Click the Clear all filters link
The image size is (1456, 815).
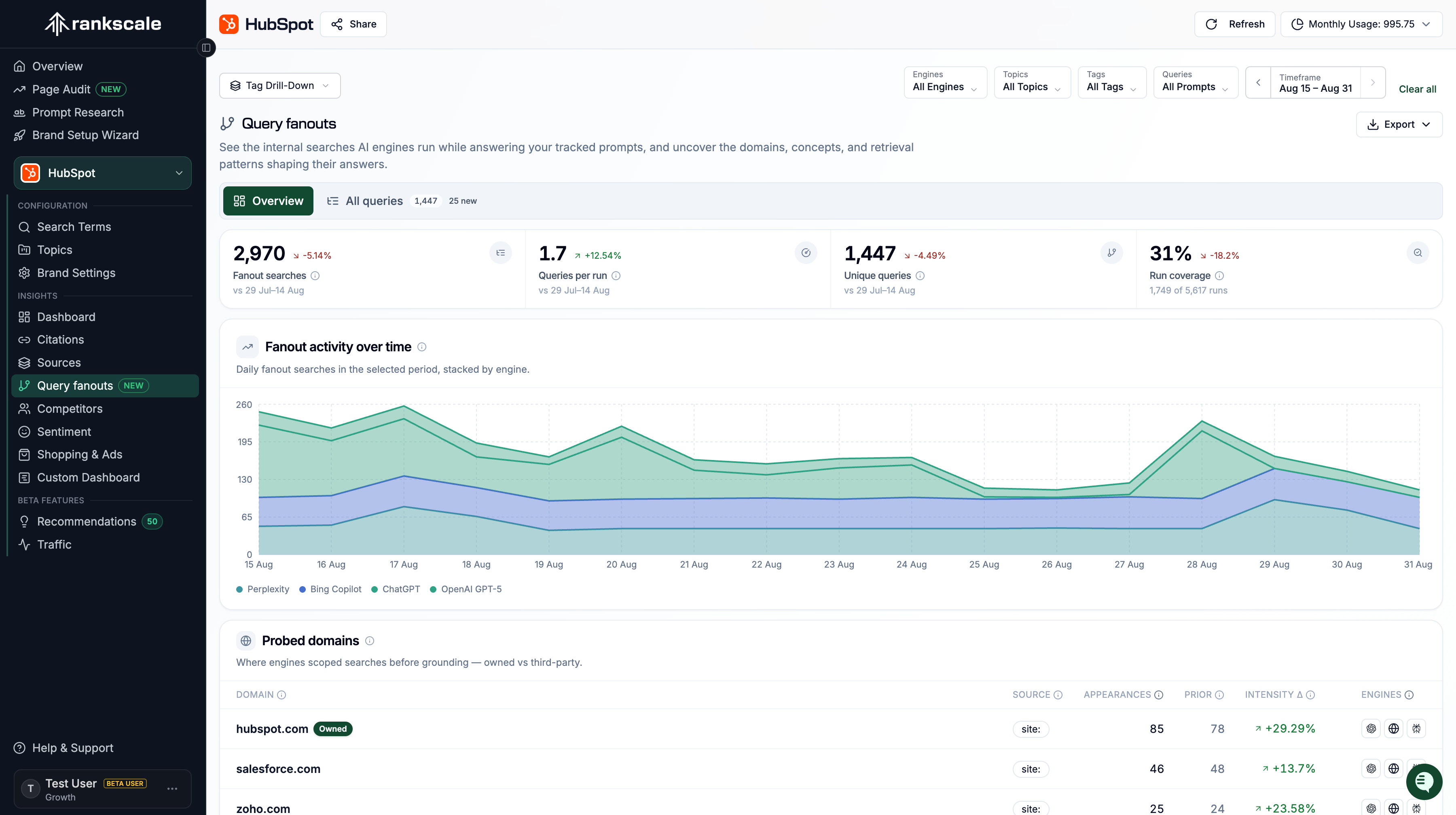(1417, 89)
